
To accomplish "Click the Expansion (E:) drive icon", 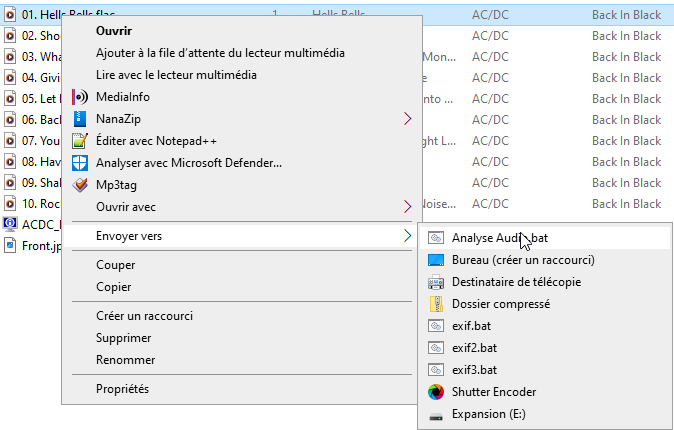I will click(435, 414).
